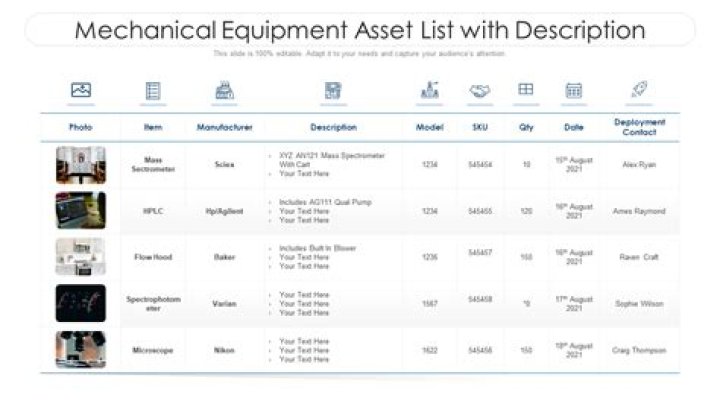Click the icon above the Description column
The width and height of the screenshot is (720, 404).
pyautogui.click(x=333, y=91)
